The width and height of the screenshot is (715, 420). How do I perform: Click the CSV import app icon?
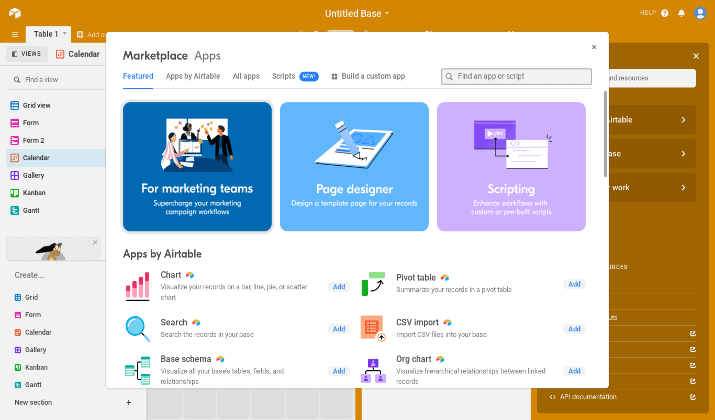(373, 328)
